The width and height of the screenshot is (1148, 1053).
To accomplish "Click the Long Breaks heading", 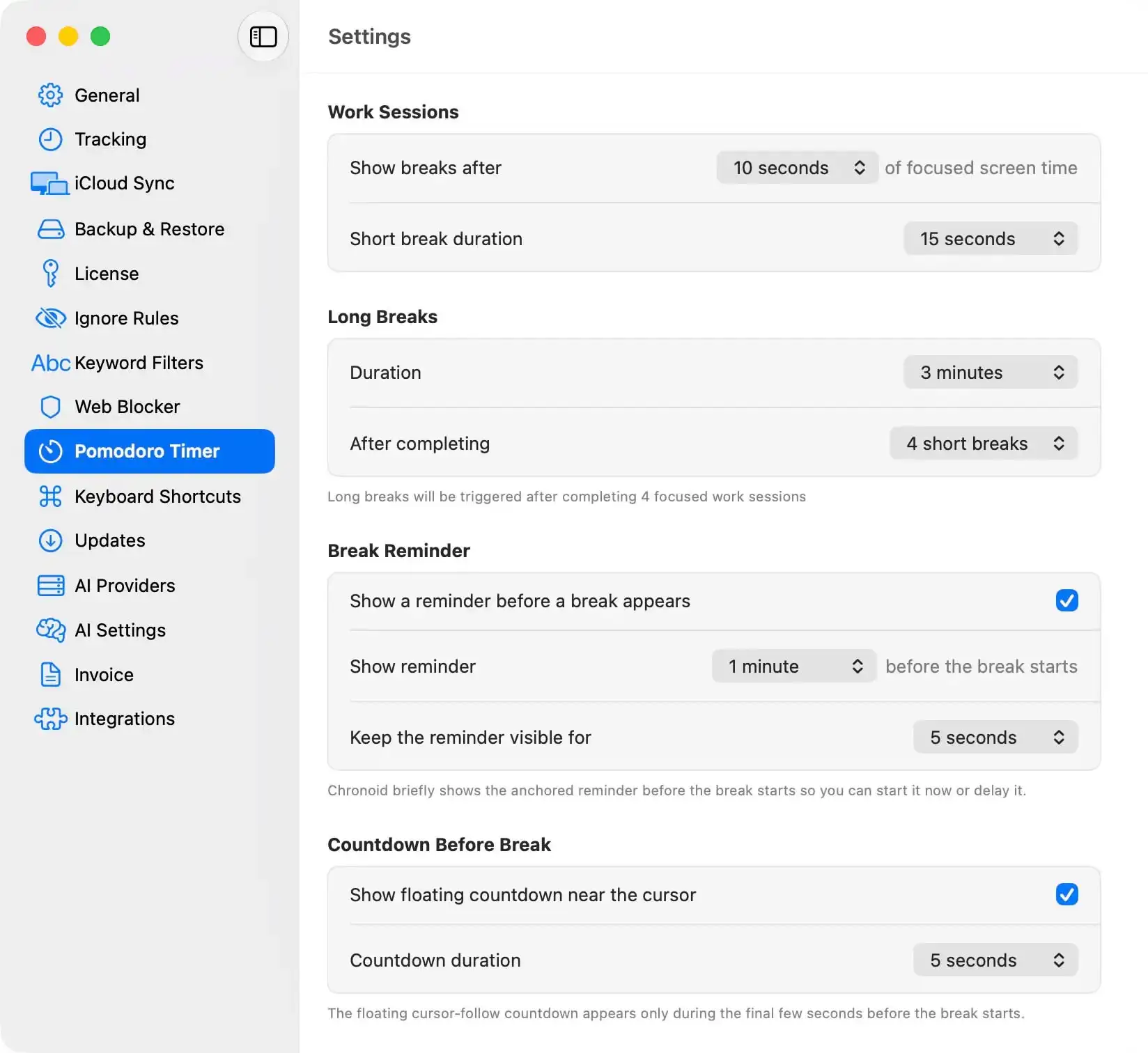I will [382, 317].
